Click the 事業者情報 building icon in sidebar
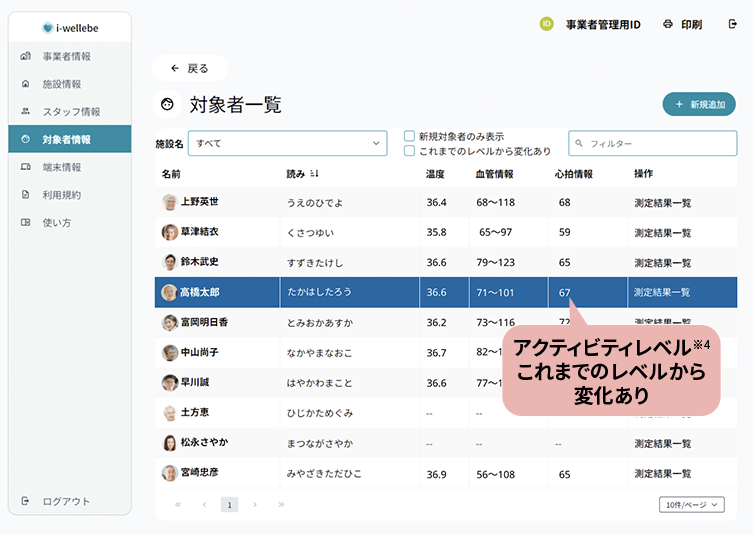753x535 pixels. [25, 56]
